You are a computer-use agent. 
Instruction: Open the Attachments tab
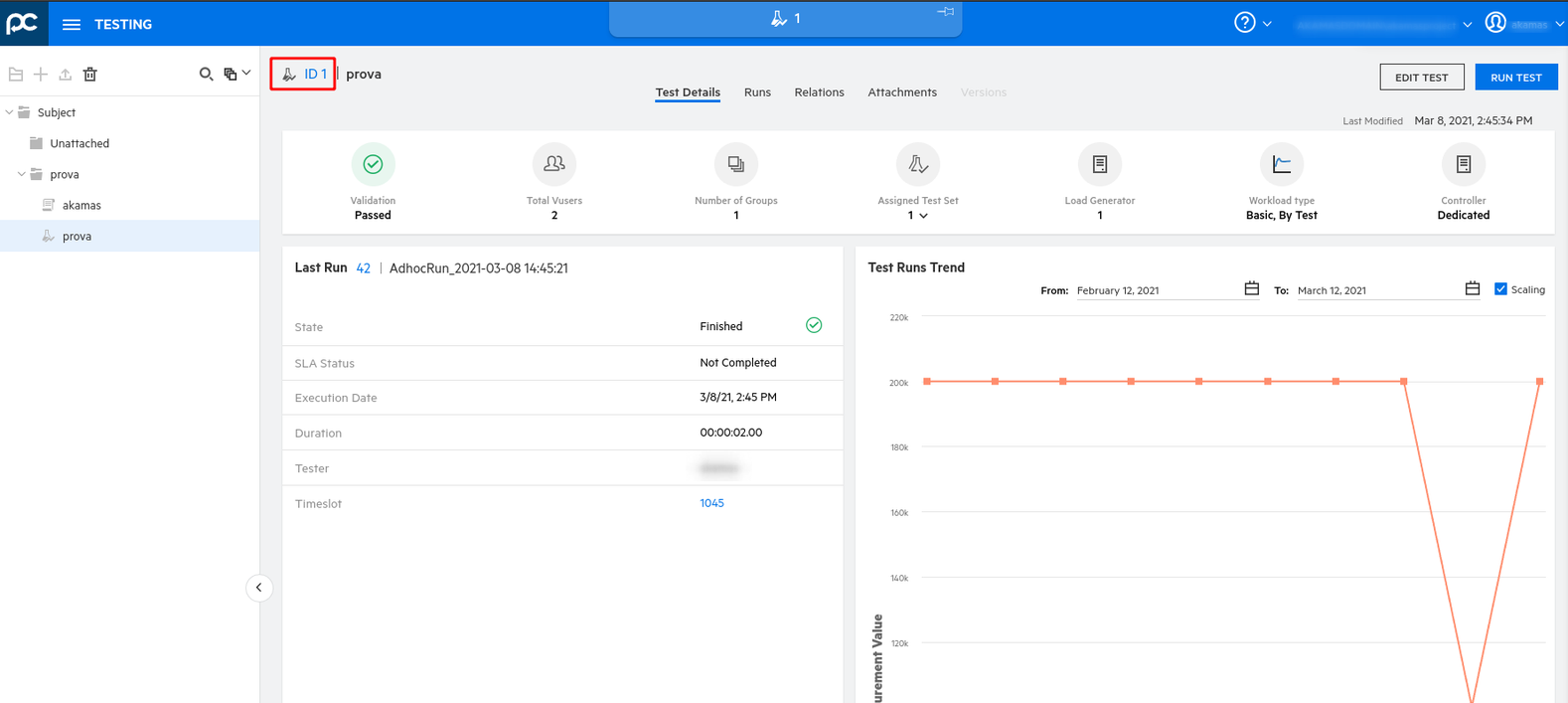(x=901, y=92)
